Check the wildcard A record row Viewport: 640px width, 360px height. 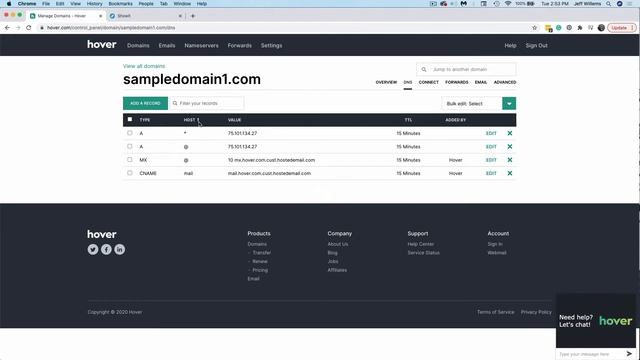(130, 133)
